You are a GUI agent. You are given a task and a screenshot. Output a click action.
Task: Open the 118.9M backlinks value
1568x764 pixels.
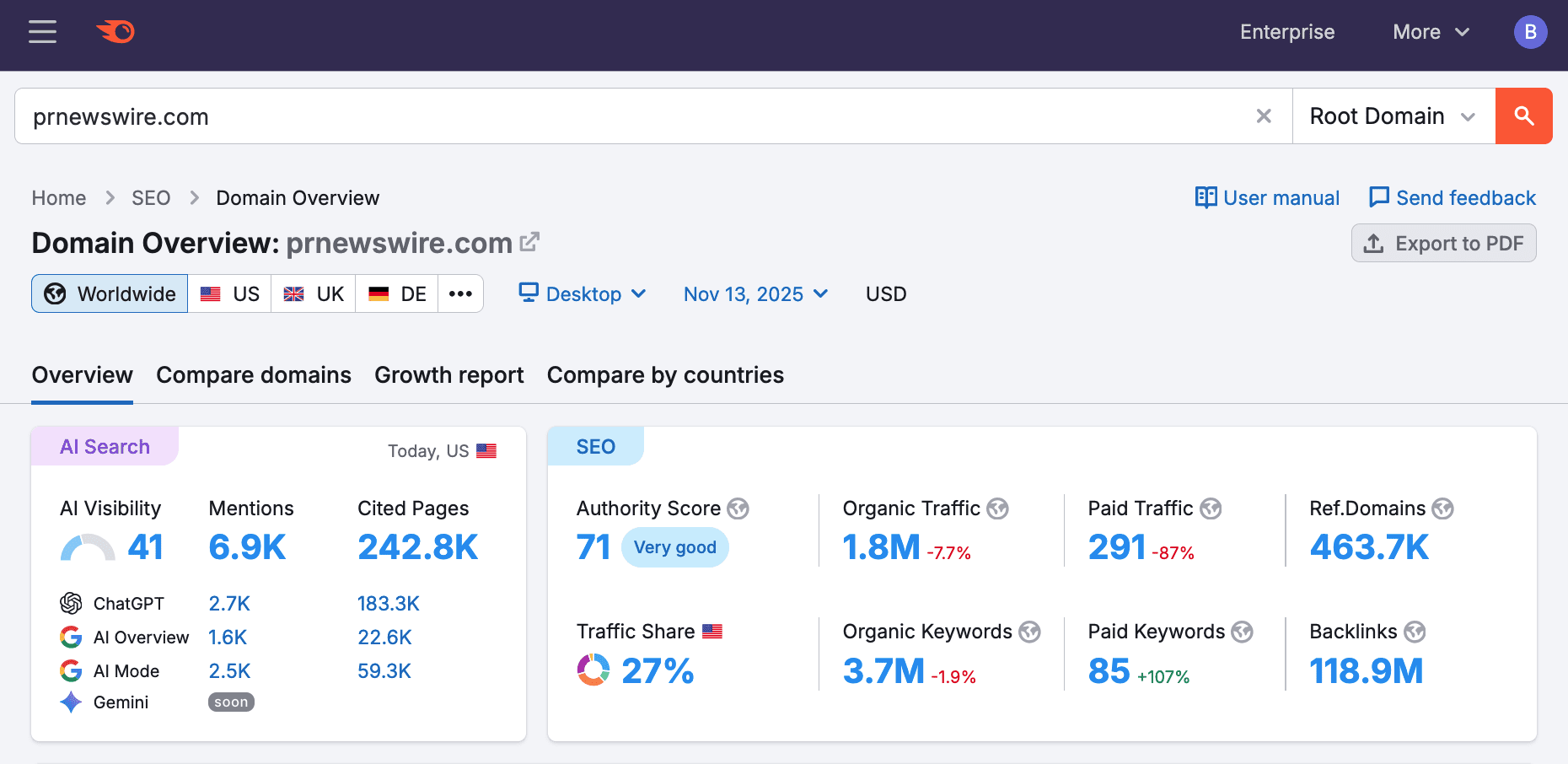click(1367, 671)
